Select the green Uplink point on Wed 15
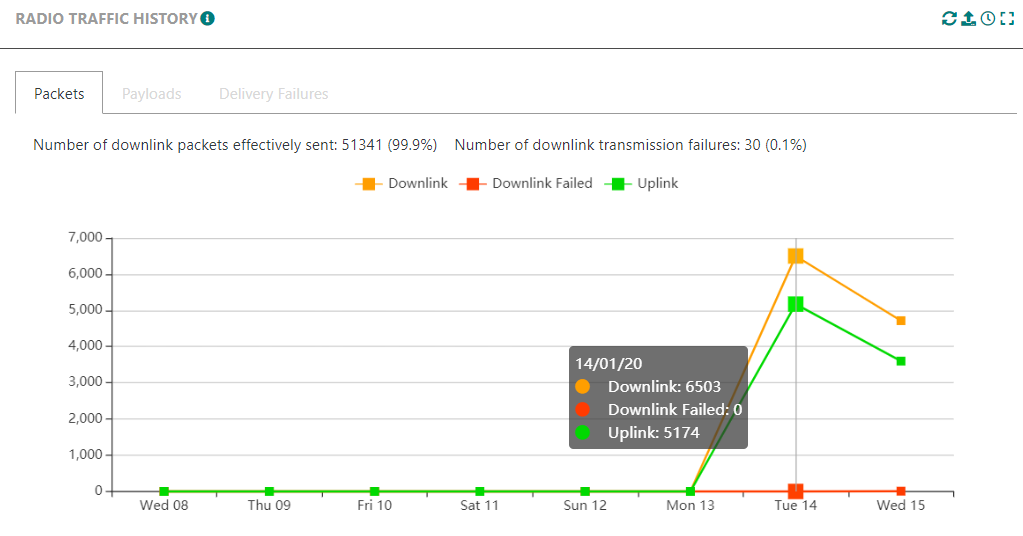The image size is (1023, 536). click(901, 361)
